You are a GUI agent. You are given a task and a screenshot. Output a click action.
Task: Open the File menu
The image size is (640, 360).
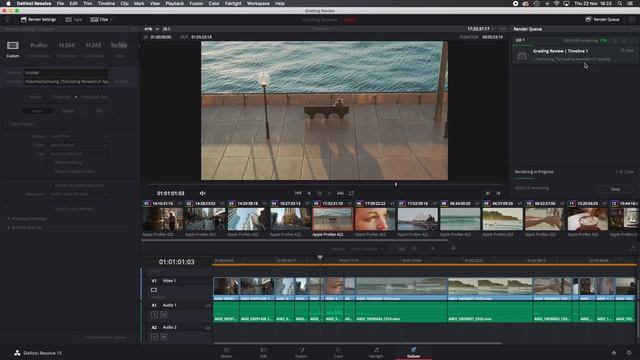[x=60, y=3]
